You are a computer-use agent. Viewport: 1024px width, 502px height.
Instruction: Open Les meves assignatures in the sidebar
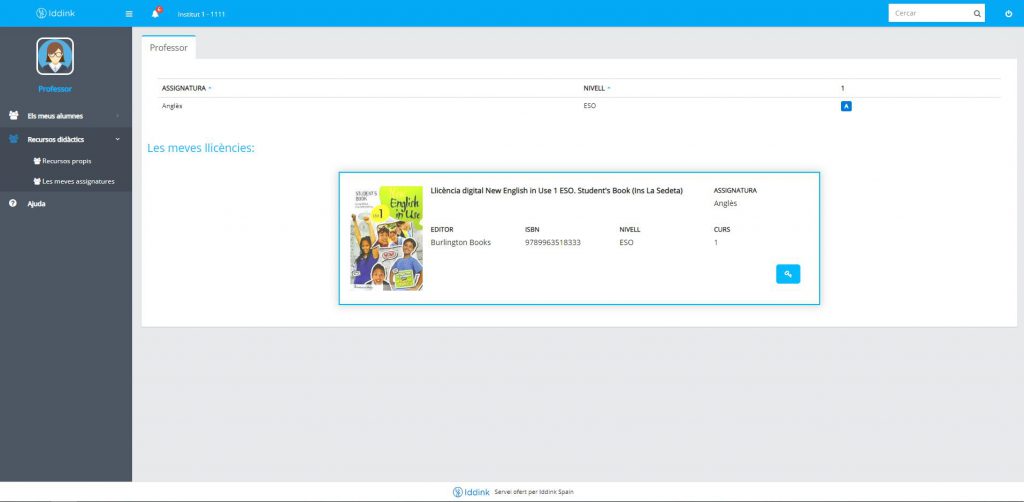[78, 181]
